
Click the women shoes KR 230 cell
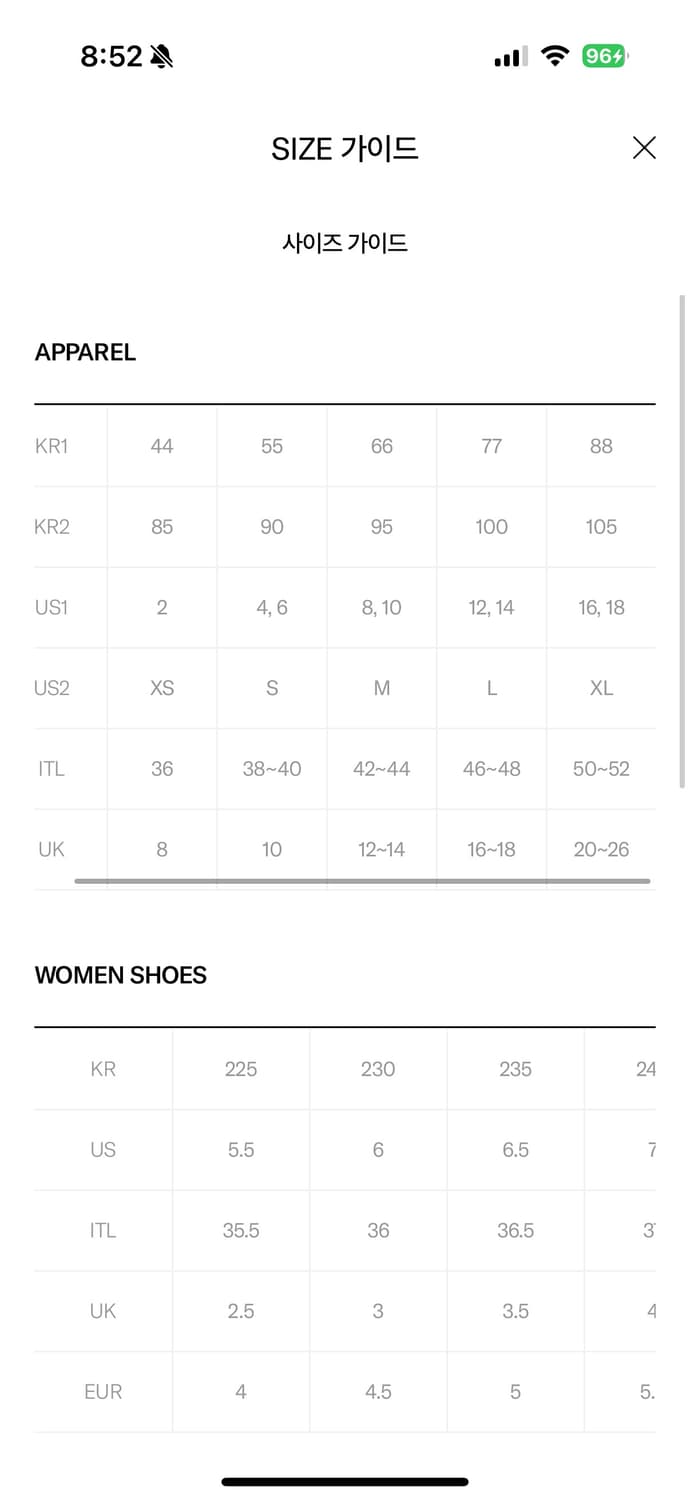coord(378,1069)
